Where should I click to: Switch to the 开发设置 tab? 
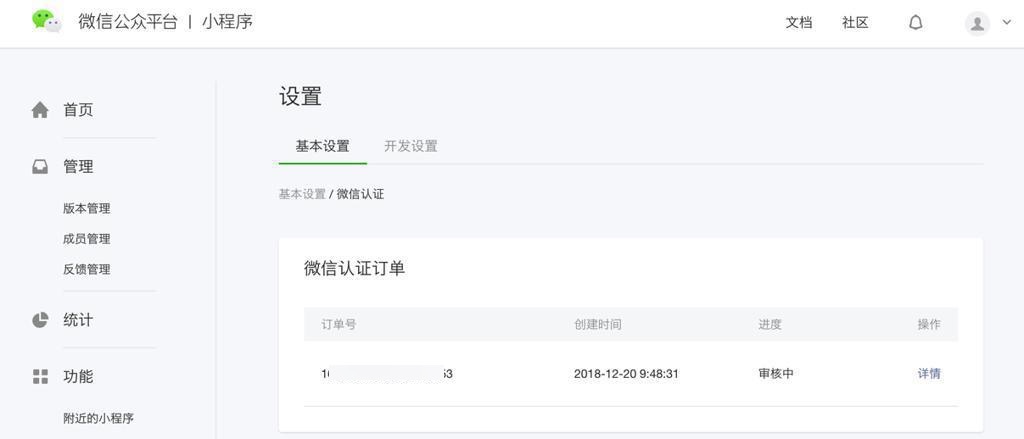[410, 146]
